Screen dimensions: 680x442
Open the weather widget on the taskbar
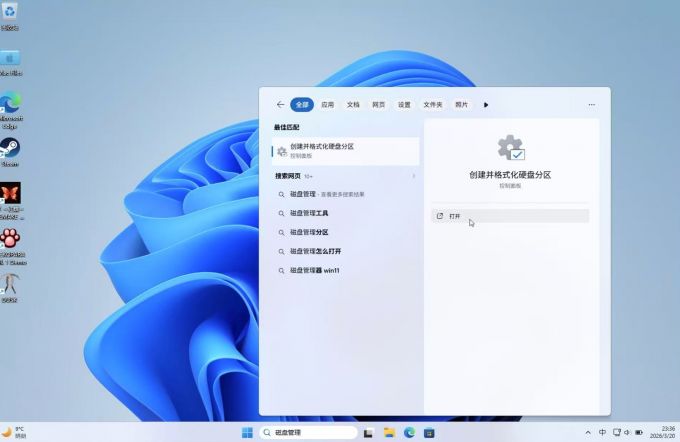(14, 432)
